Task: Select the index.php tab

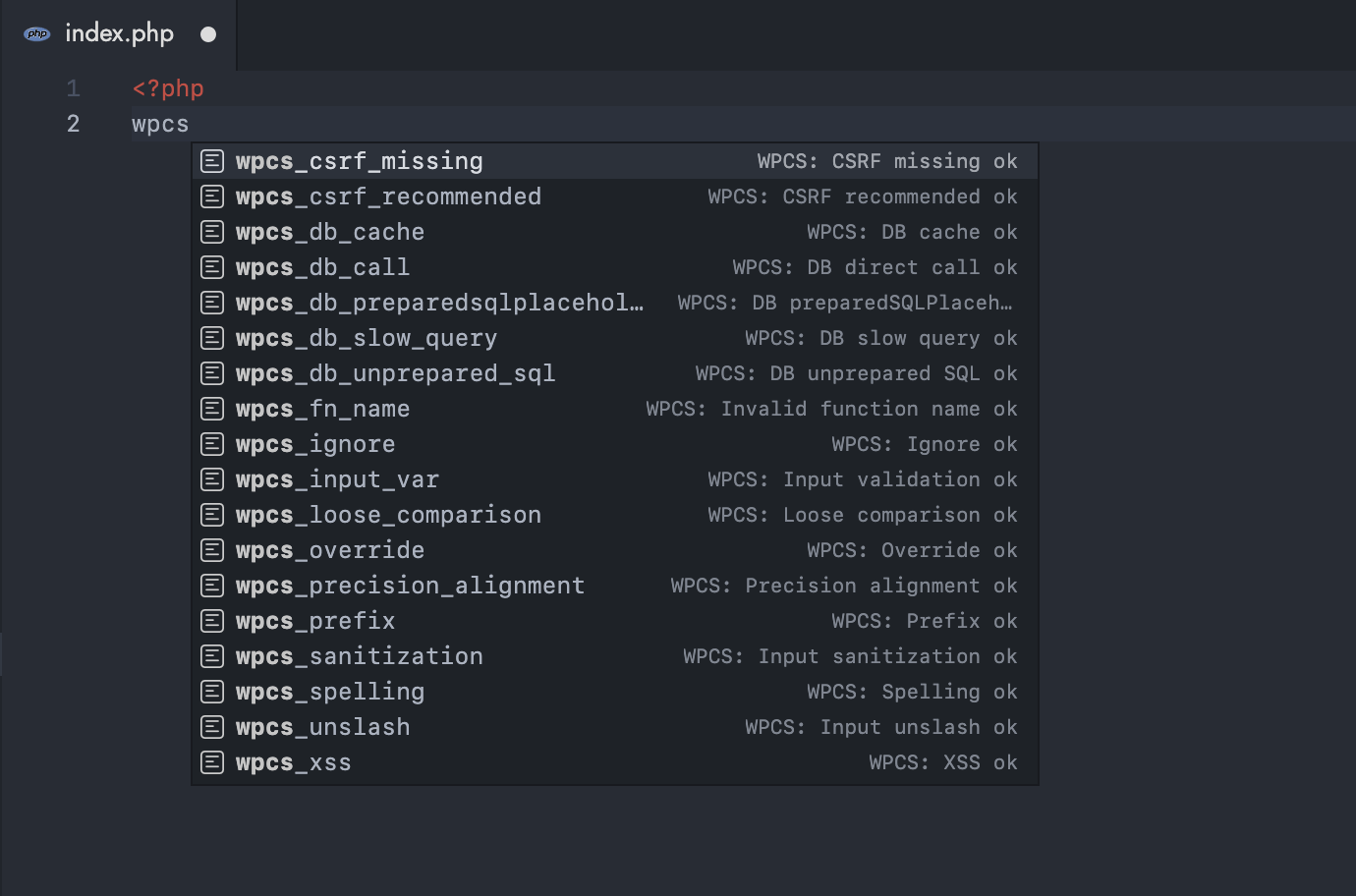Action: point(118,34)
